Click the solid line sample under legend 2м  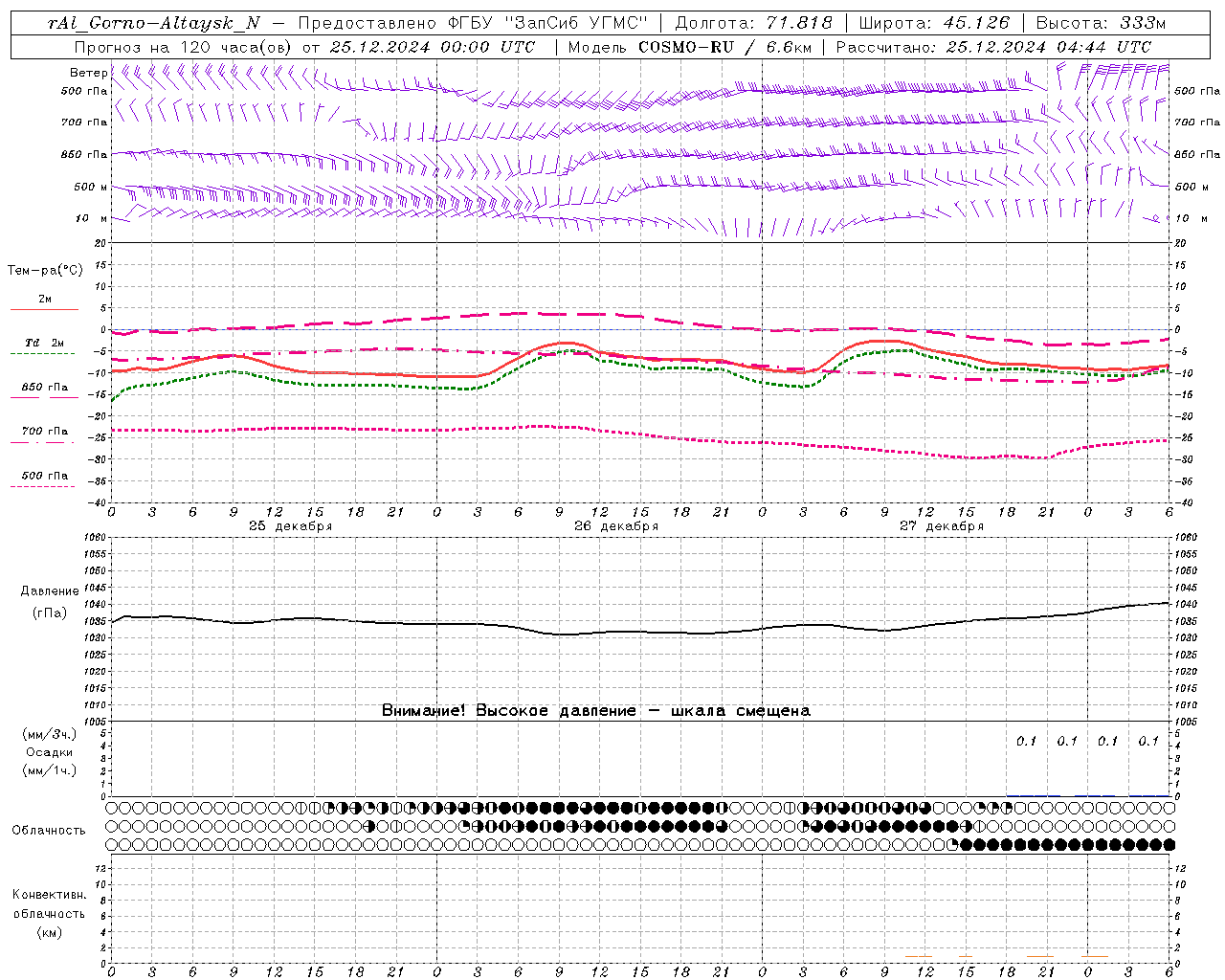44,309
